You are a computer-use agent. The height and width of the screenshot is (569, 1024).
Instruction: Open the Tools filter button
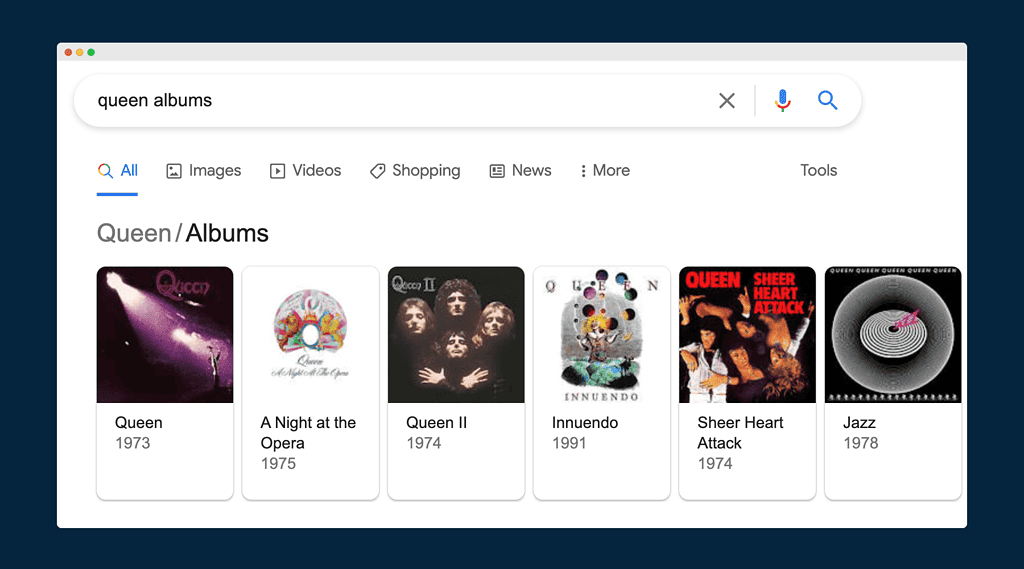point(818,171)
